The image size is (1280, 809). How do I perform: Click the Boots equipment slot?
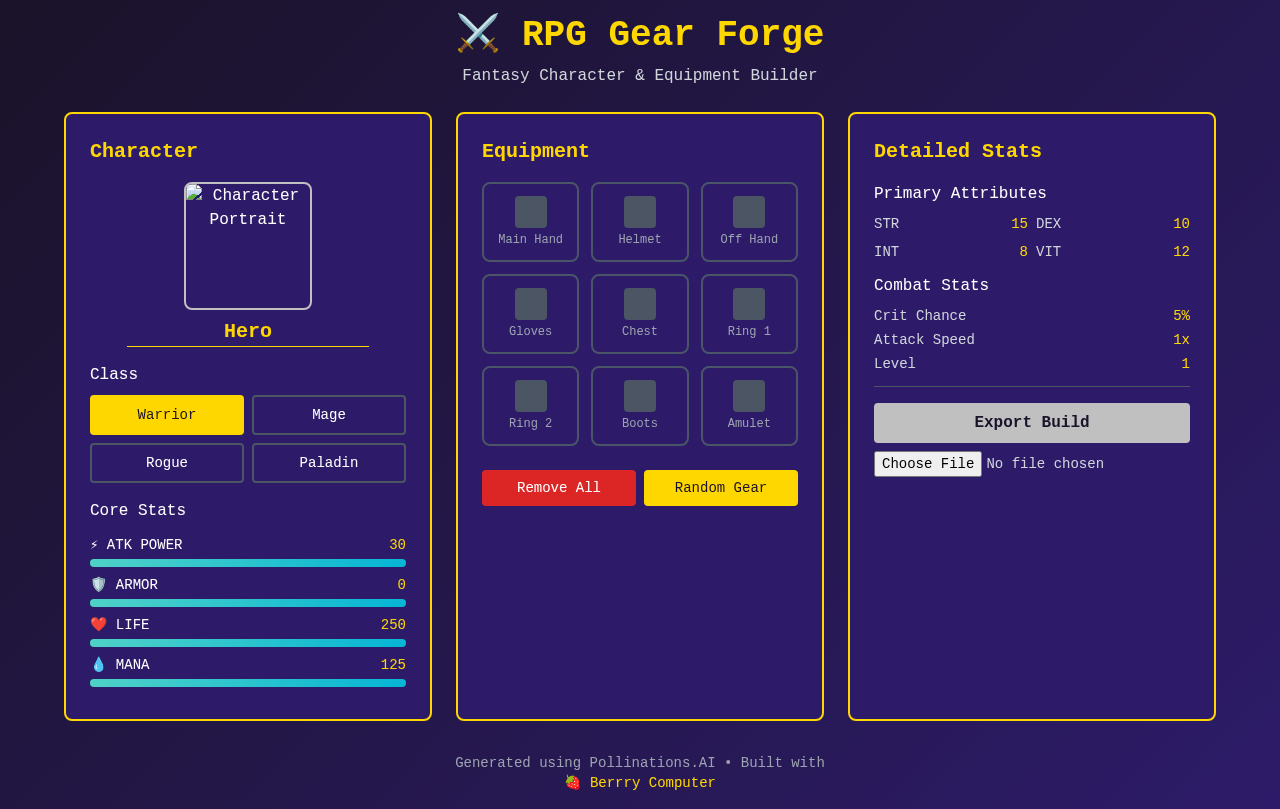[x=640, y=406]
